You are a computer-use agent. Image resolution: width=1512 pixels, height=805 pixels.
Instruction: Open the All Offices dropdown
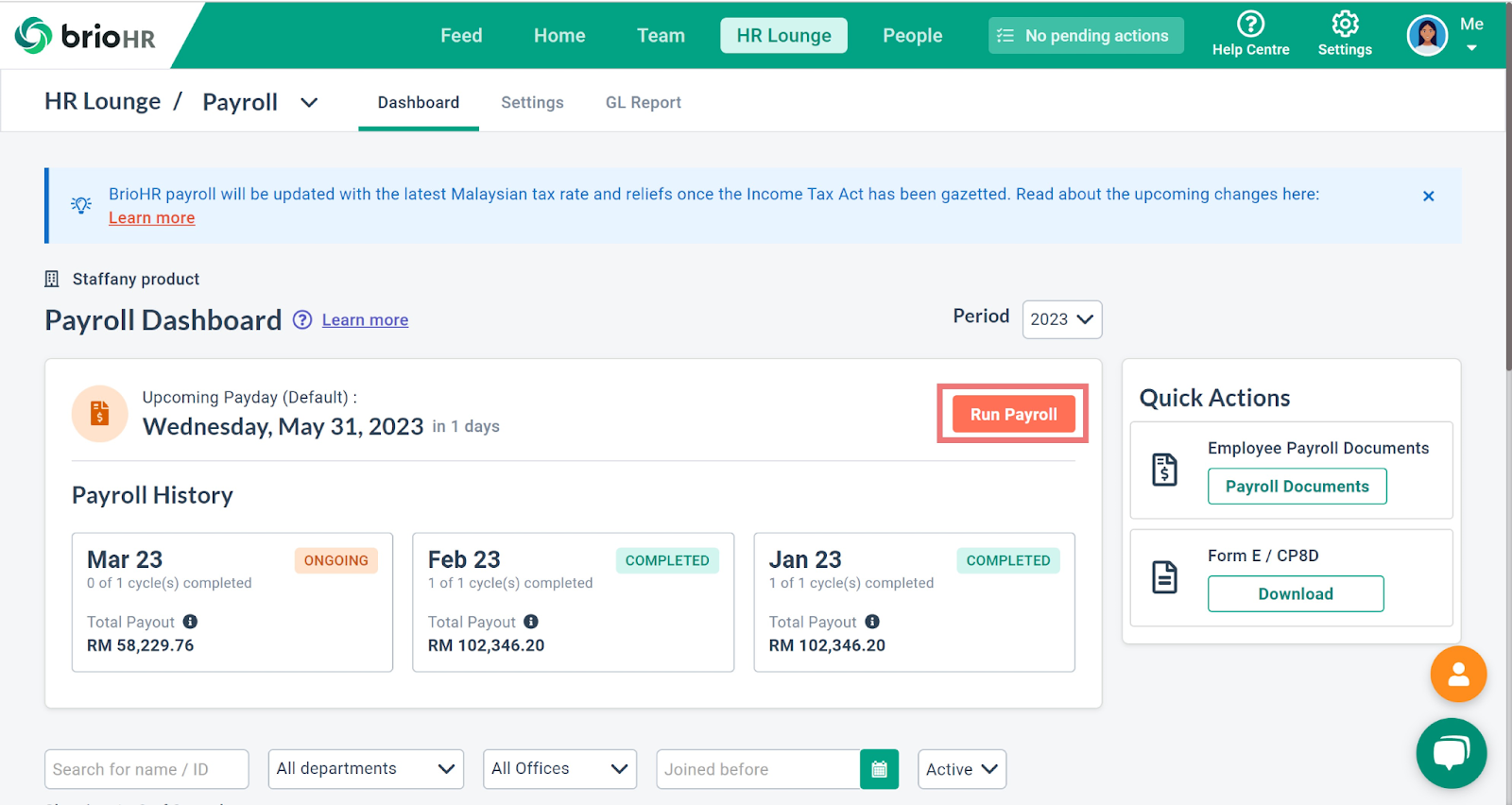point(559,769)
